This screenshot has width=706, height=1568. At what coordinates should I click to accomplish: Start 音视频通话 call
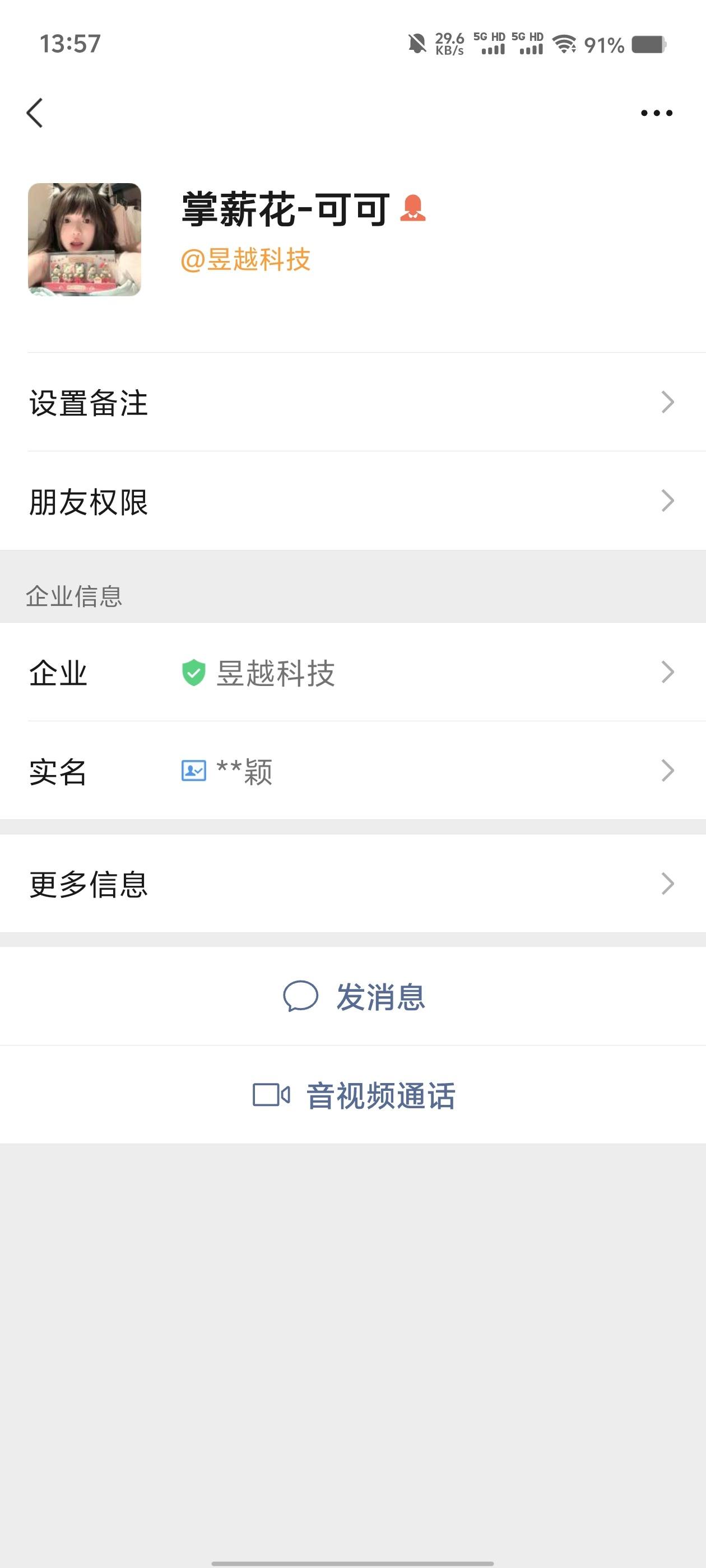click(x=354, y=1094)
